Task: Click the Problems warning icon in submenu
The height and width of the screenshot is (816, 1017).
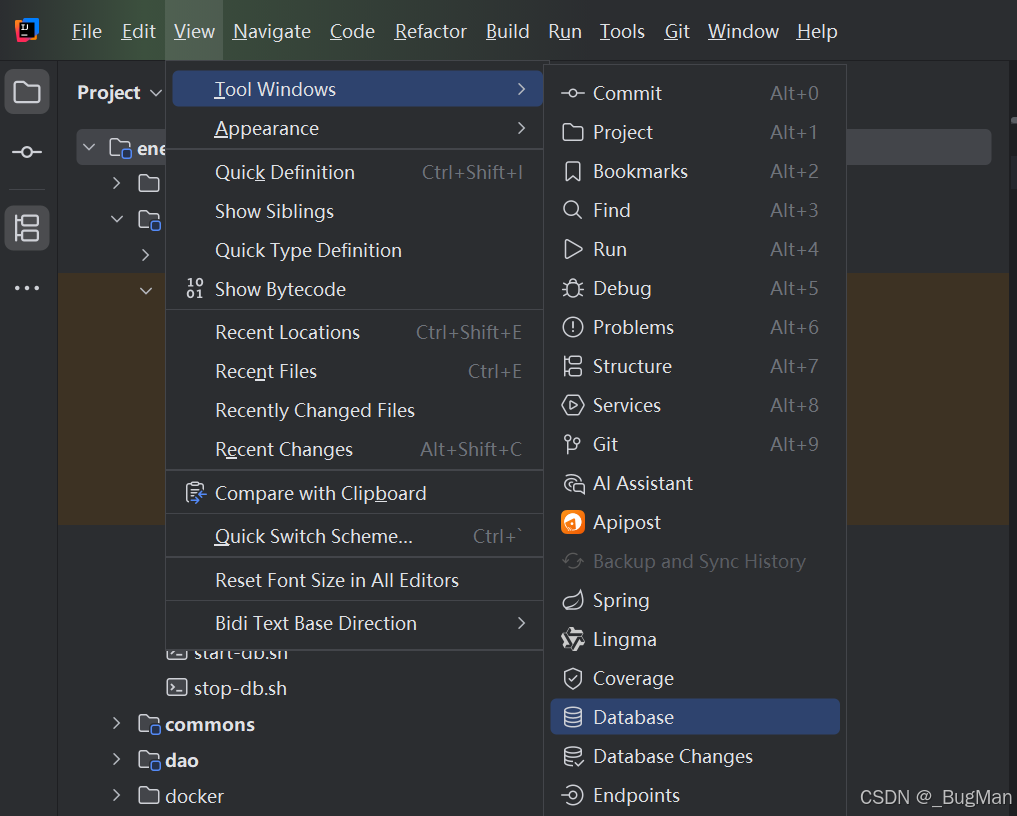Action: [572, 327]
